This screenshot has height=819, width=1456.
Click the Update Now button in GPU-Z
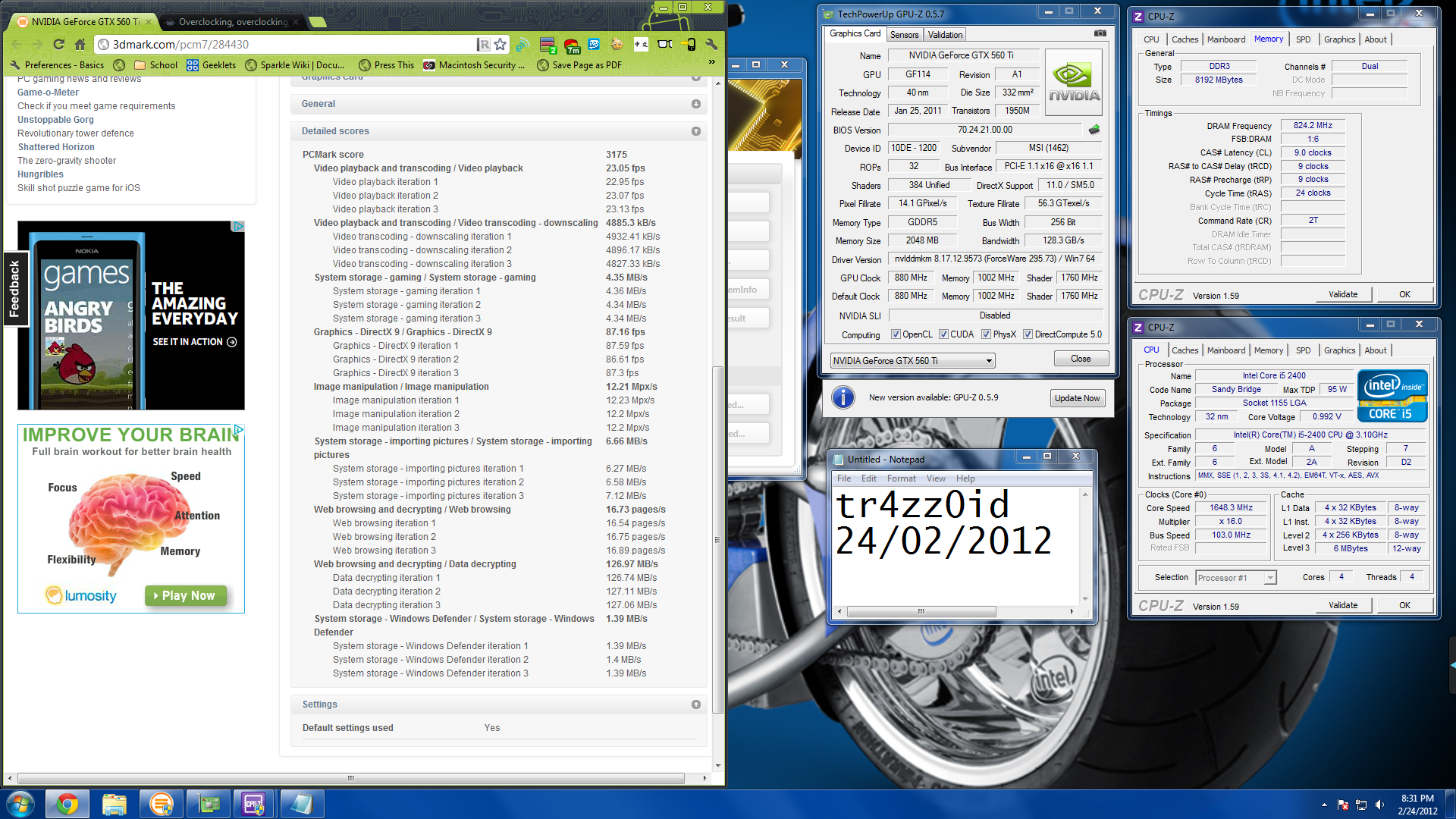click(1077, 398)
